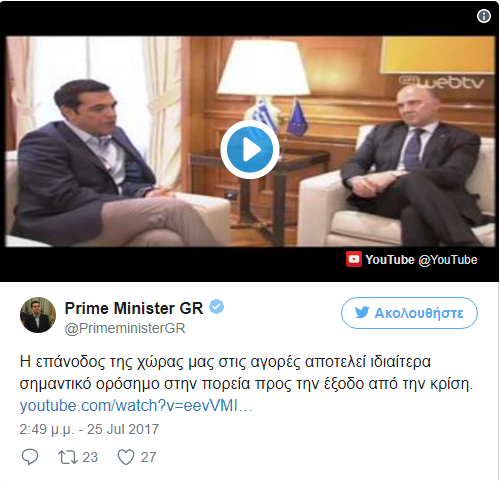Open the @YouTube handle label

coord(448,260)
